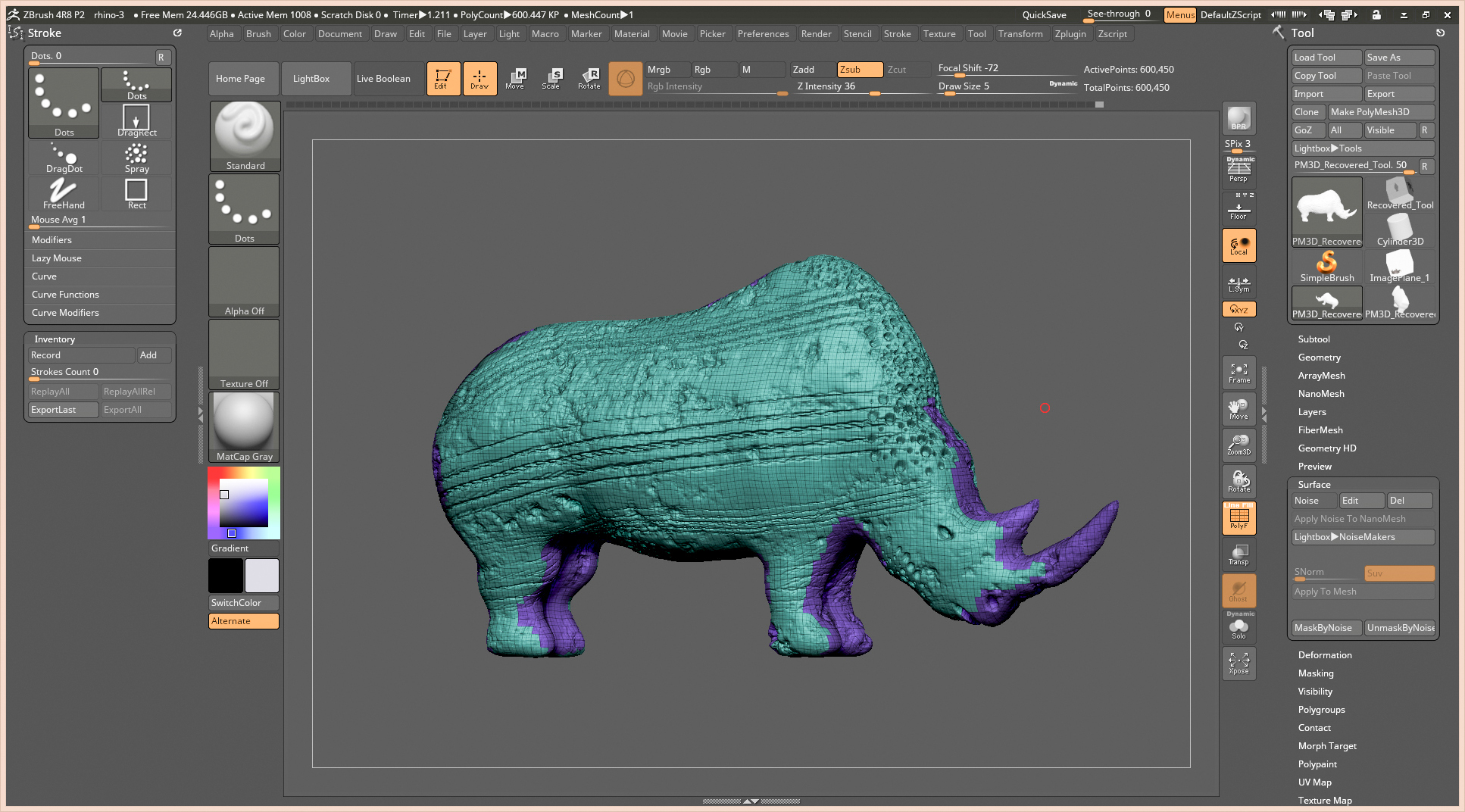Enable Zadd sculpt mode
Viewport: 1465px width, 812px height.
point(812,70)
